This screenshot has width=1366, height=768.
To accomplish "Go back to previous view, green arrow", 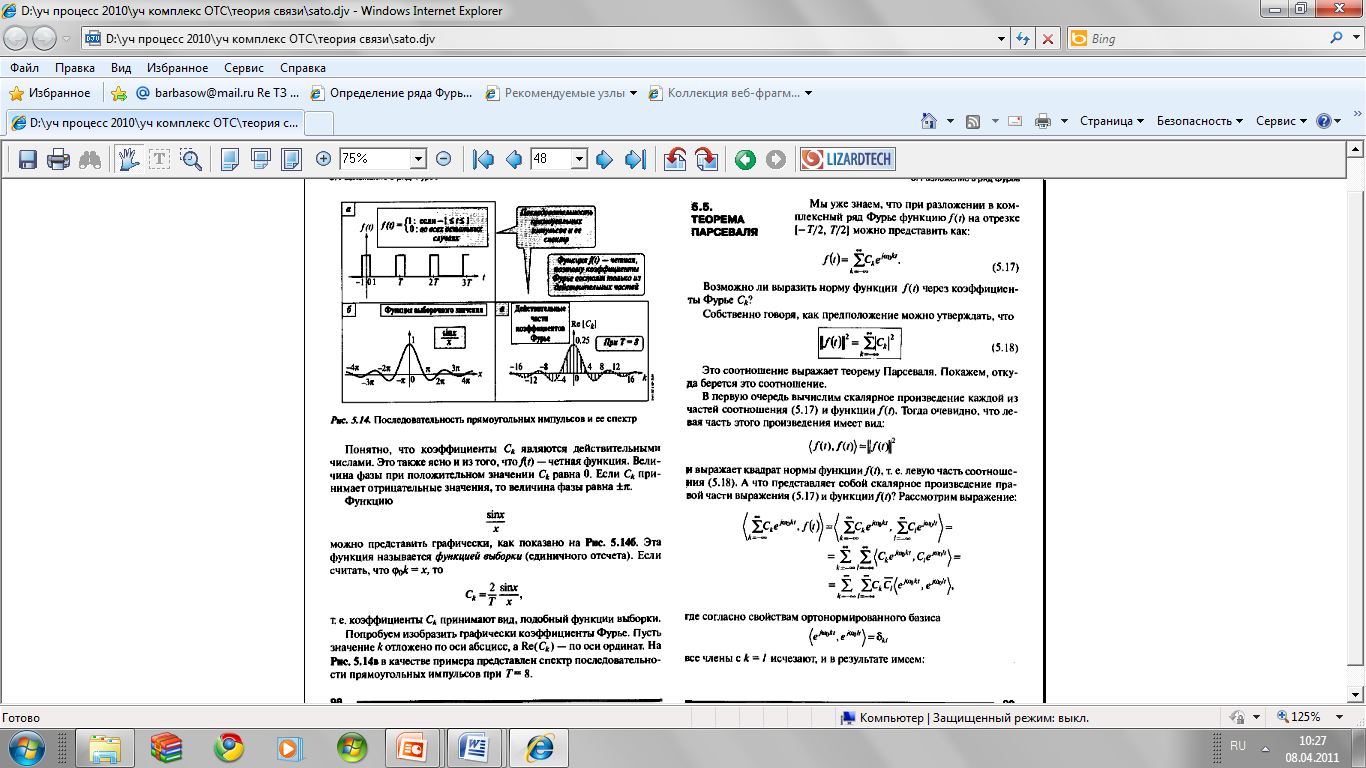I will point(744,159).
